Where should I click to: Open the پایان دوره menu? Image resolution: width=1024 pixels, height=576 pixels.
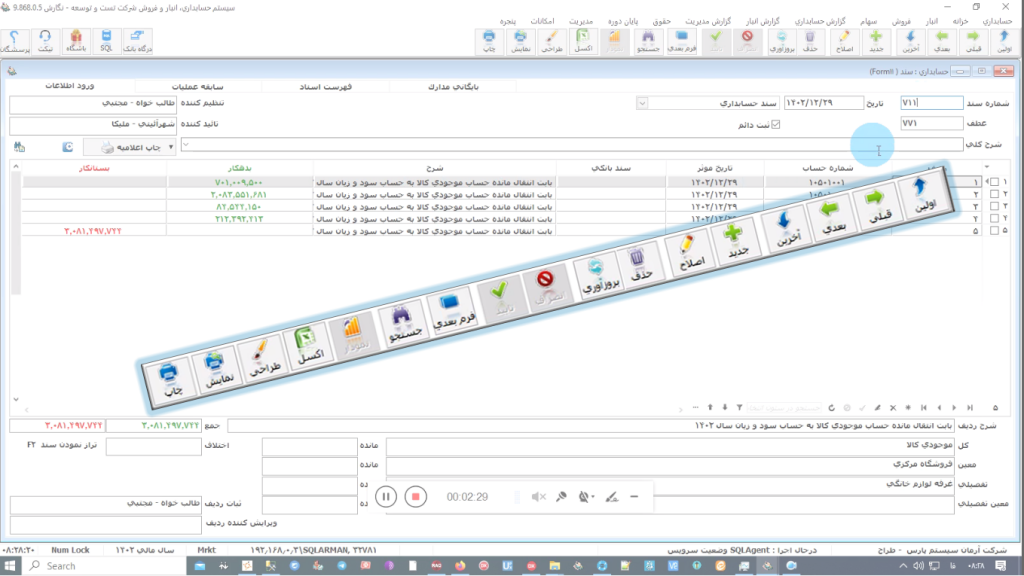(x=624, y=21)
